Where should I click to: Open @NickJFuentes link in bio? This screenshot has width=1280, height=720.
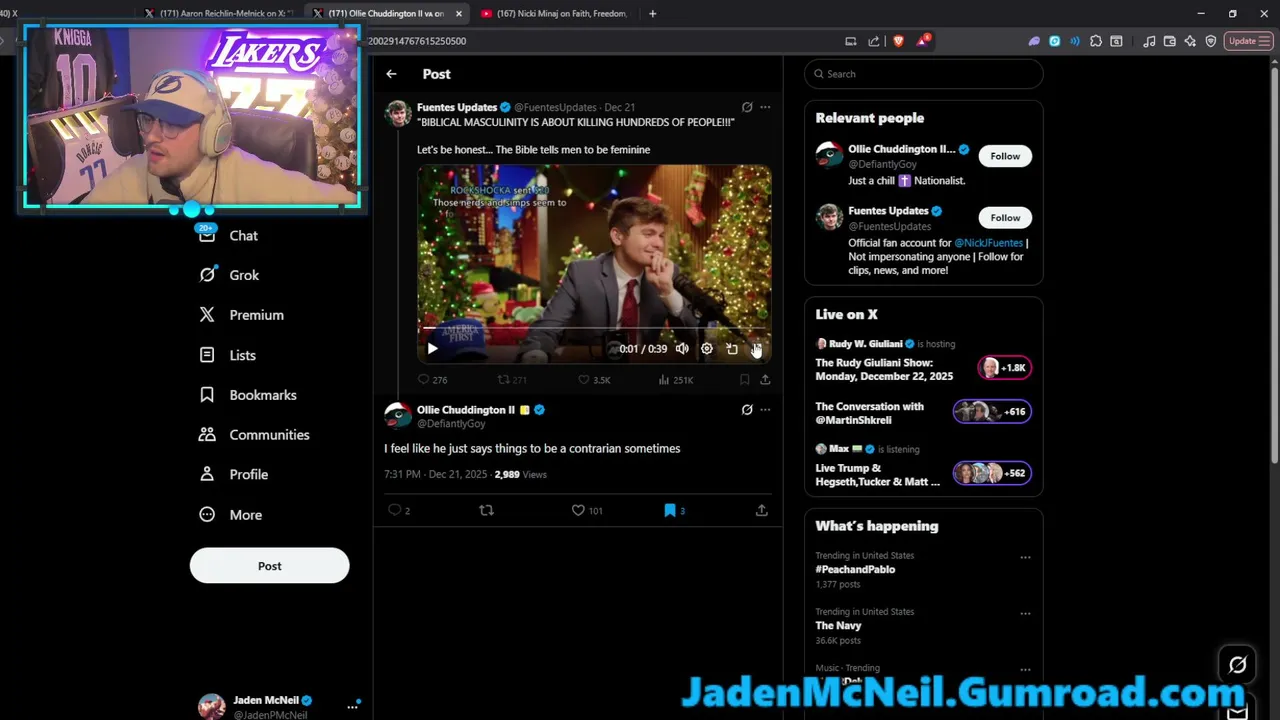pyautogui.click(x=988, y=243)
